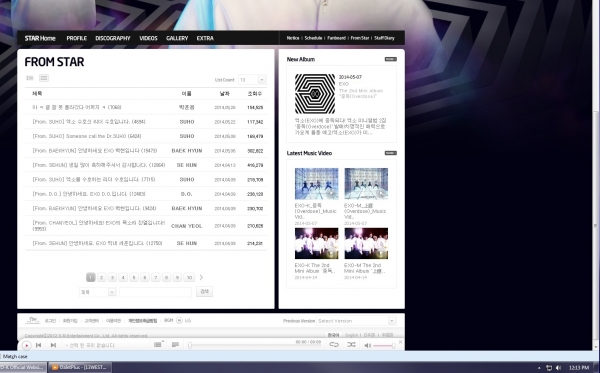Mute the player speaker icon
The height and width of the screenshot is (373, 600).
(x=367, y=345)
